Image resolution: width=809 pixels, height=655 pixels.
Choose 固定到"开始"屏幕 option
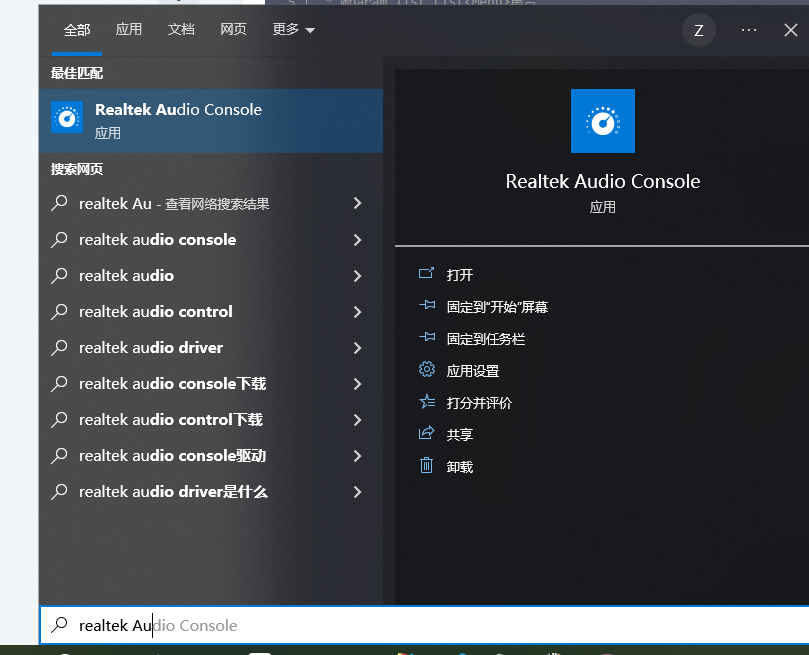(x=497, y=307)
